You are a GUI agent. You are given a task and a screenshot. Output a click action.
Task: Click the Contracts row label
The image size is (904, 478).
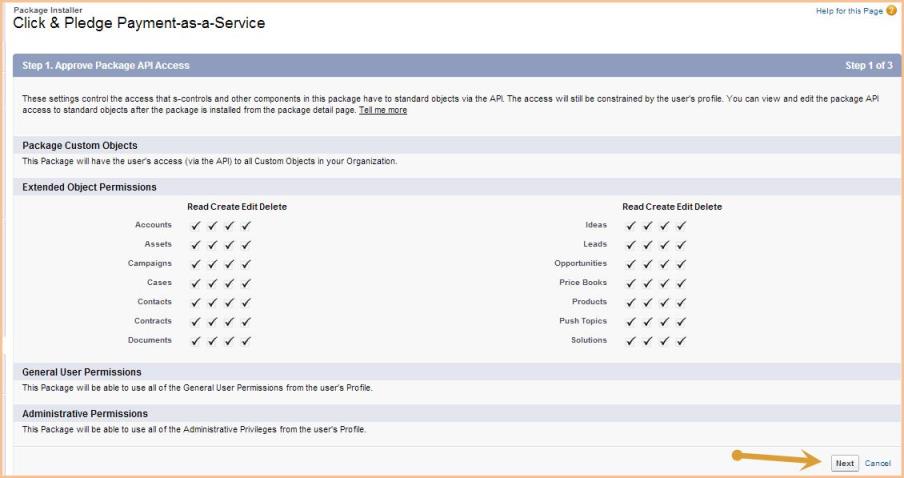[153, 321]
